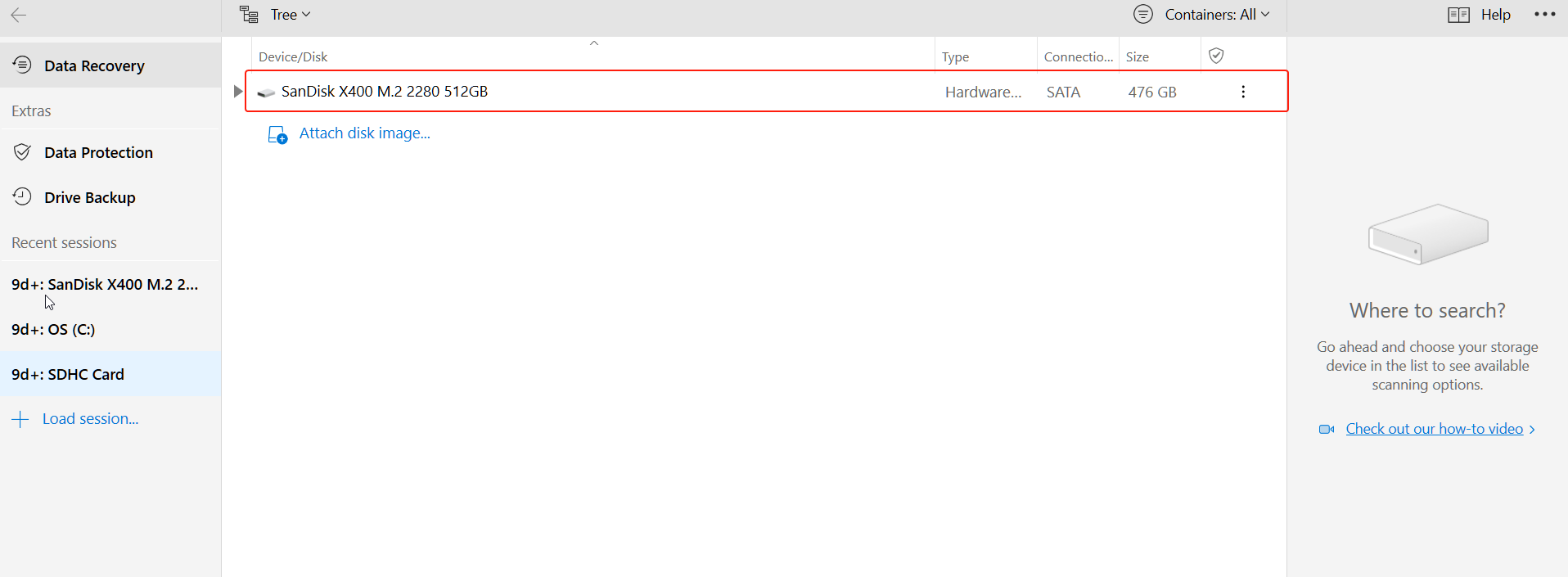Screen dimensions: 1568x577
Task: Open Data Protection section
Action: tap(98, 152)
